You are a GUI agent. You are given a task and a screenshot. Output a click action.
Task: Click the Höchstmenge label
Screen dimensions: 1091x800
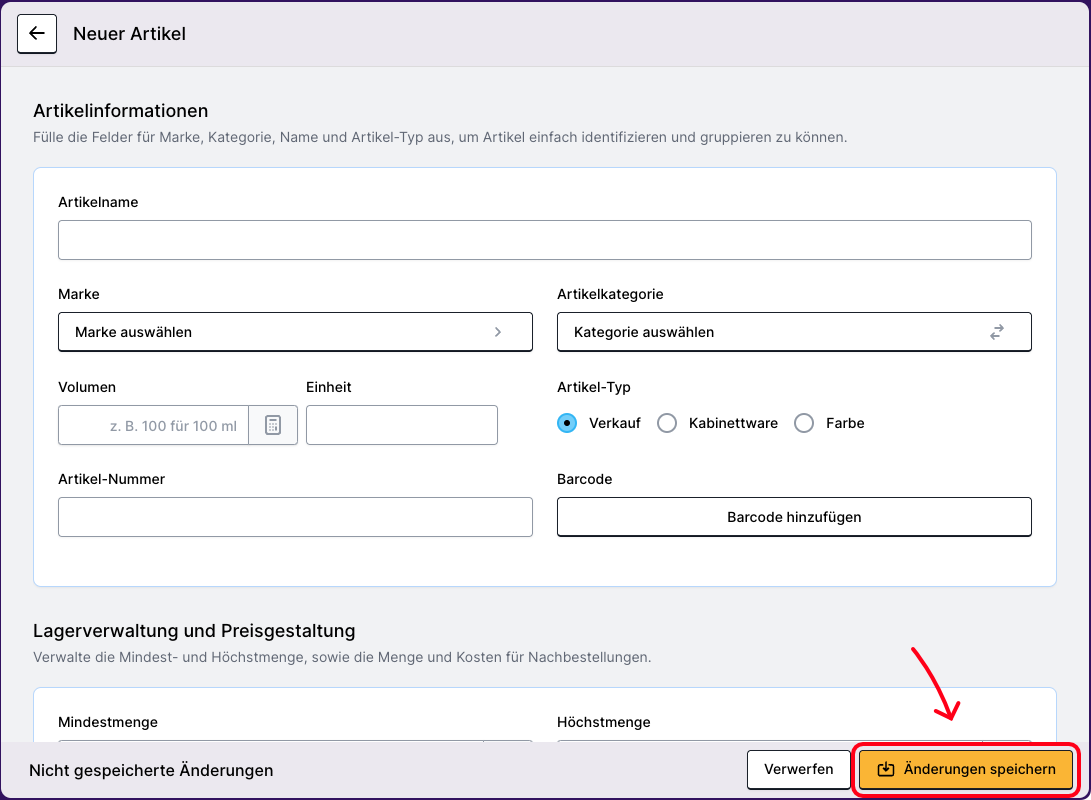[x=603, y=722]
